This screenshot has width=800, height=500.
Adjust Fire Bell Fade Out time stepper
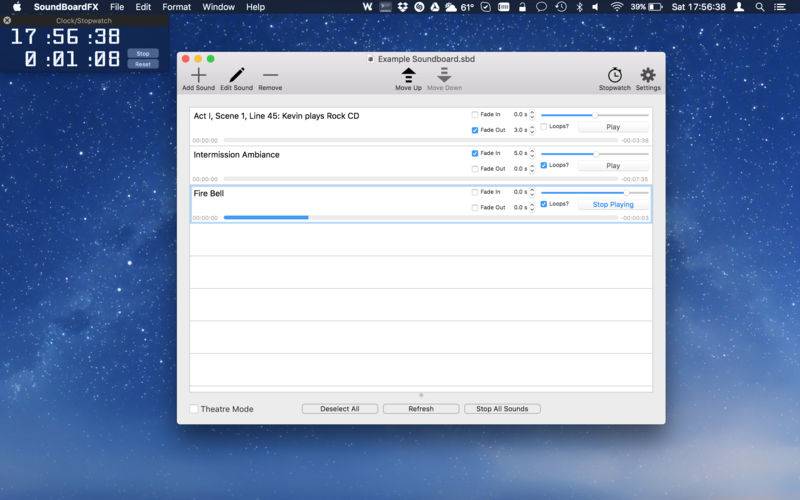coord(532,208)
